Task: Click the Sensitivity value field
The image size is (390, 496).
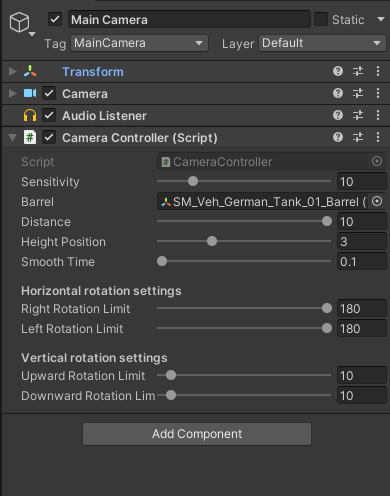Action: pyautogui.click(x=362, y=182)
